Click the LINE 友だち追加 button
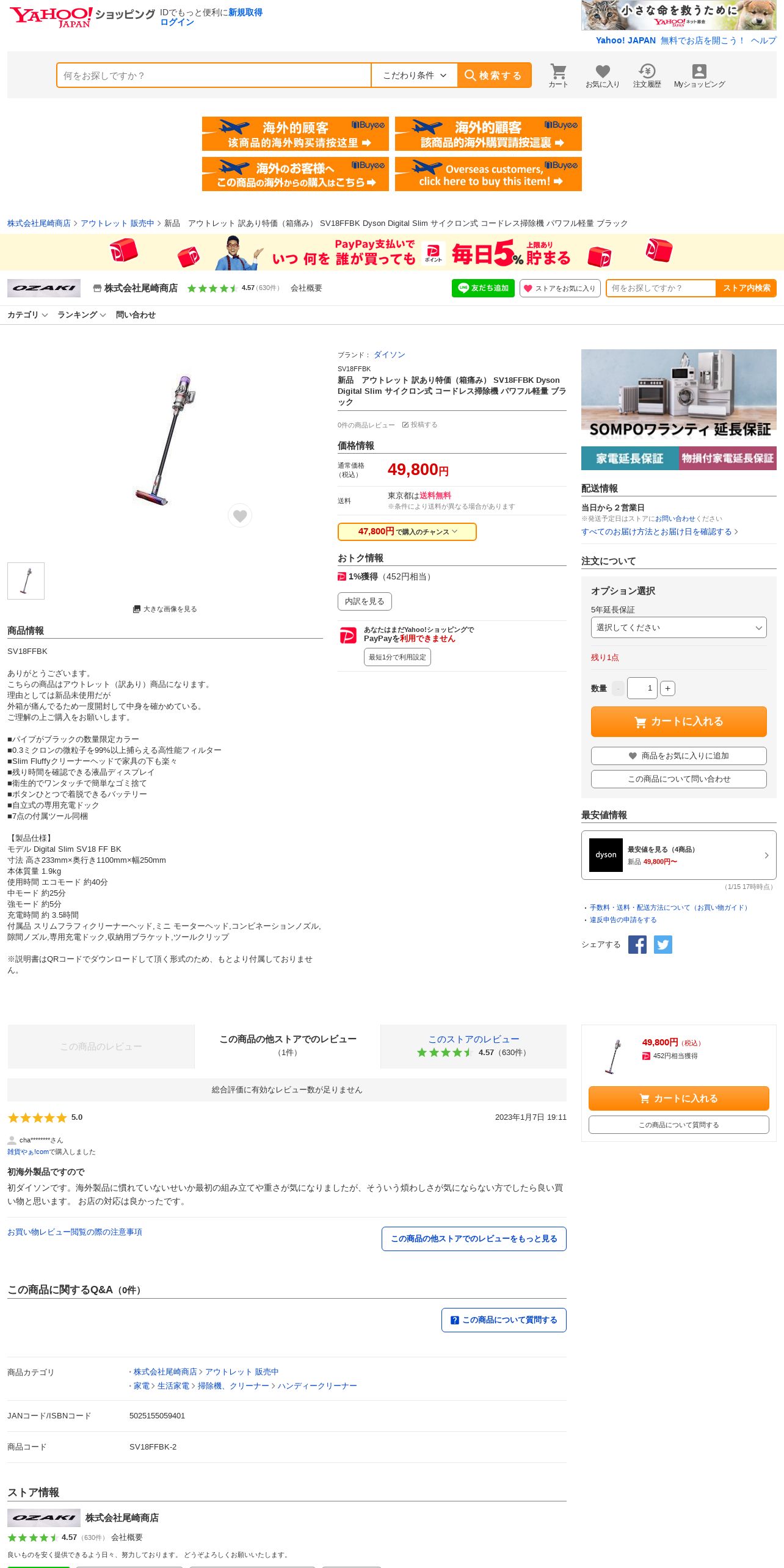 (483, 288)
